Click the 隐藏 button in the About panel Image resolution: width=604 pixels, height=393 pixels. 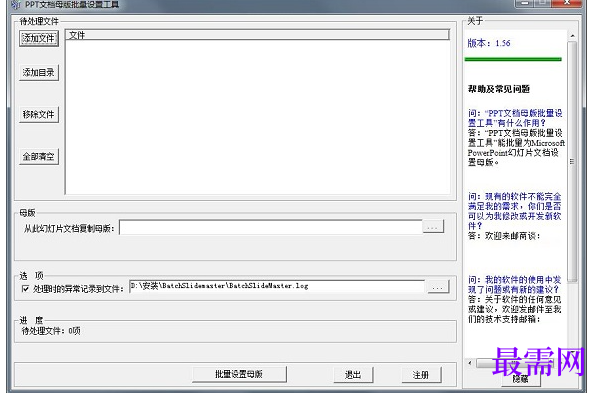coord(521,379)
